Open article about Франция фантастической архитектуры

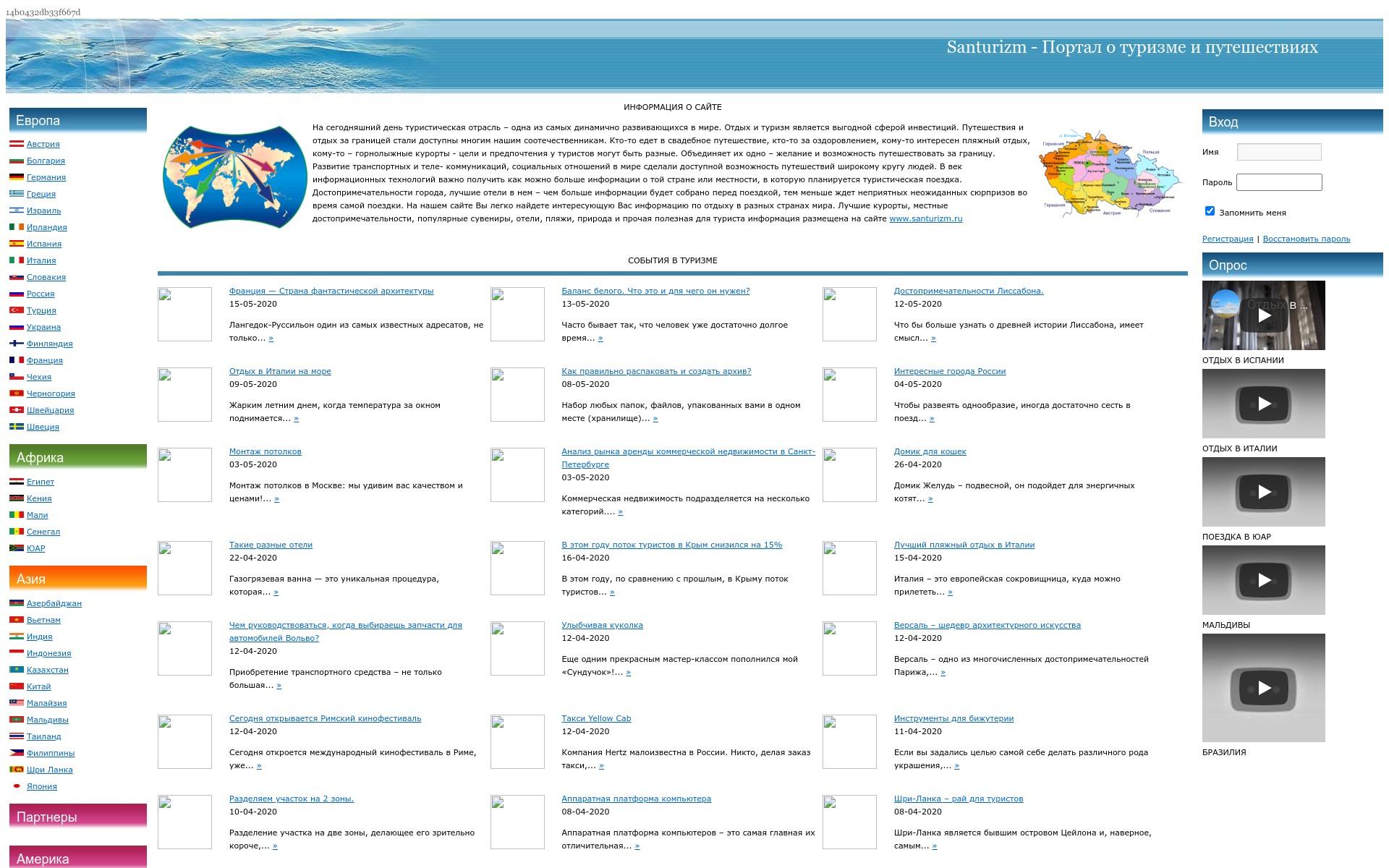331,291
